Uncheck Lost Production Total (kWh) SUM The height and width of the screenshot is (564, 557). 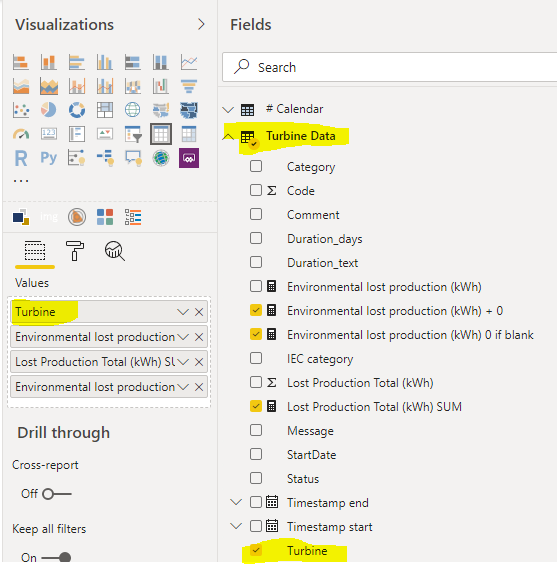pyautogui.click(x=256, y=406)
